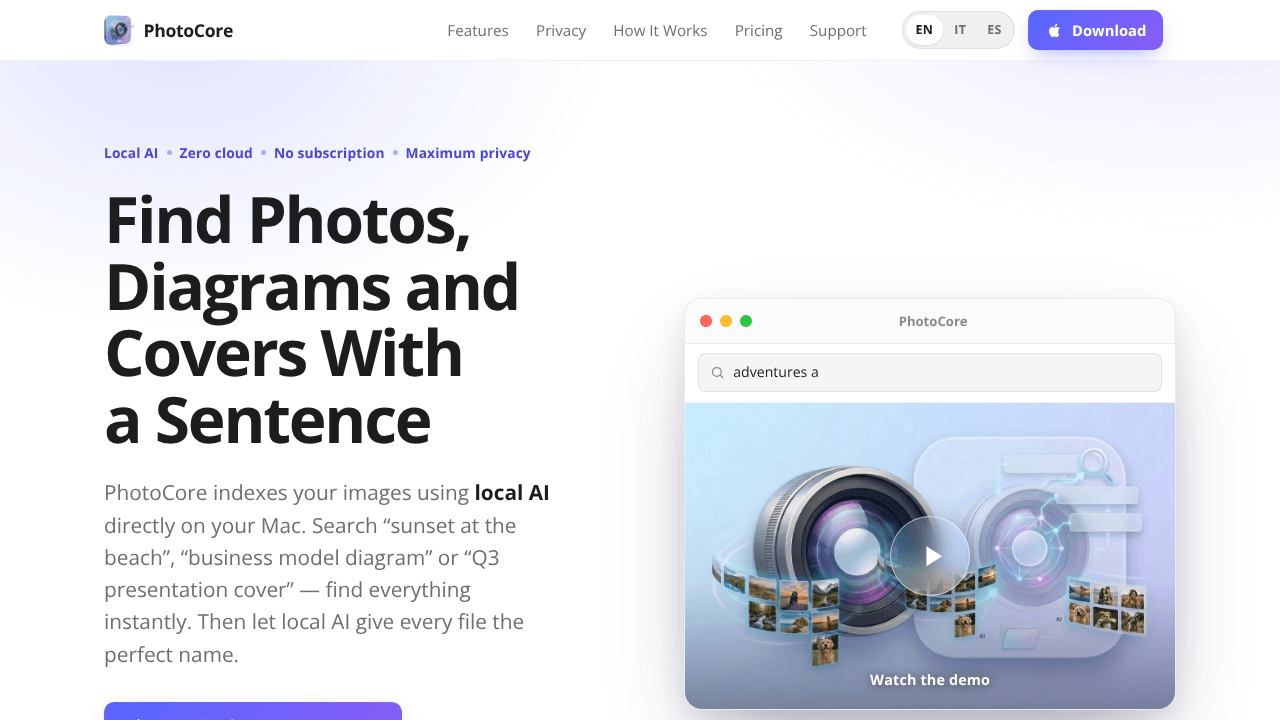Screen dimensions: 1280x720
Task: Click the PhotoCore demo window title
Action: pos(933,321)
